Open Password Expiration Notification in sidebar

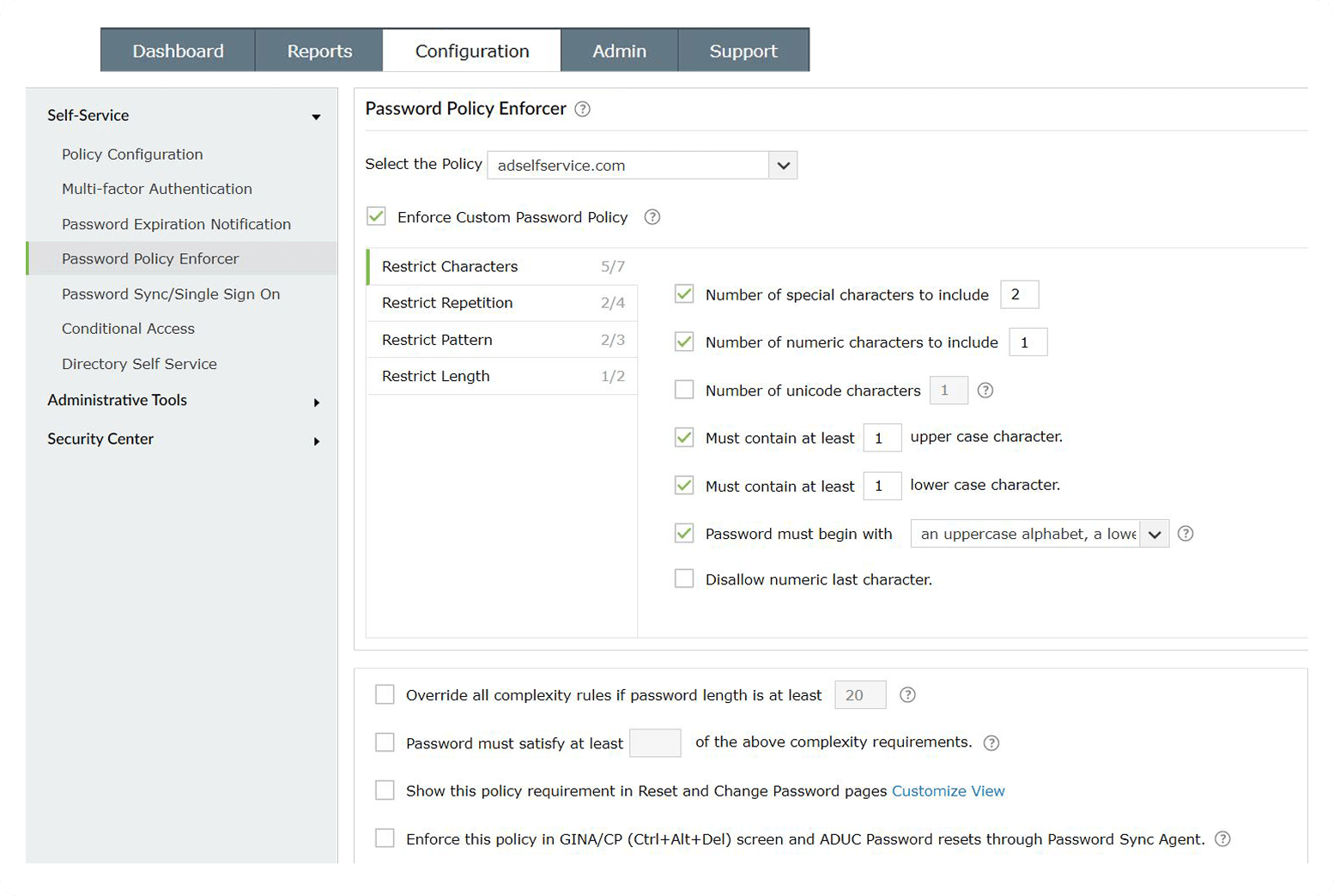(176, 224)
